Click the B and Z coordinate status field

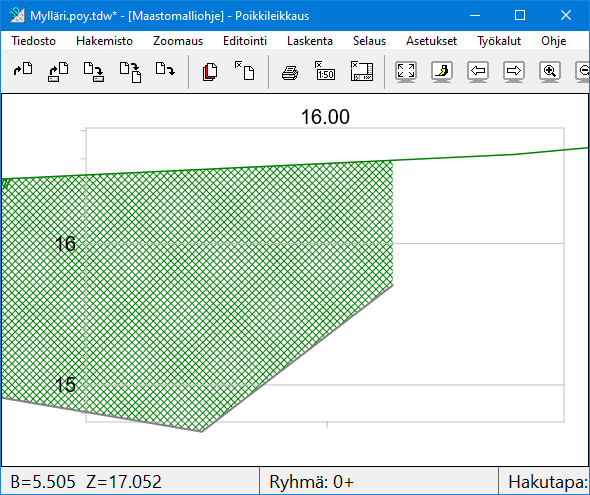130,481
